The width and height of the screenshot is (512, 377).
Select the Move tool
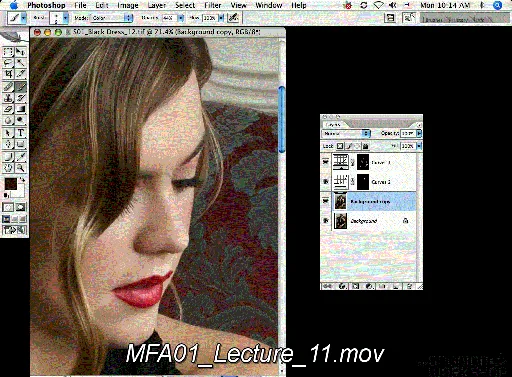pos(20,52)
